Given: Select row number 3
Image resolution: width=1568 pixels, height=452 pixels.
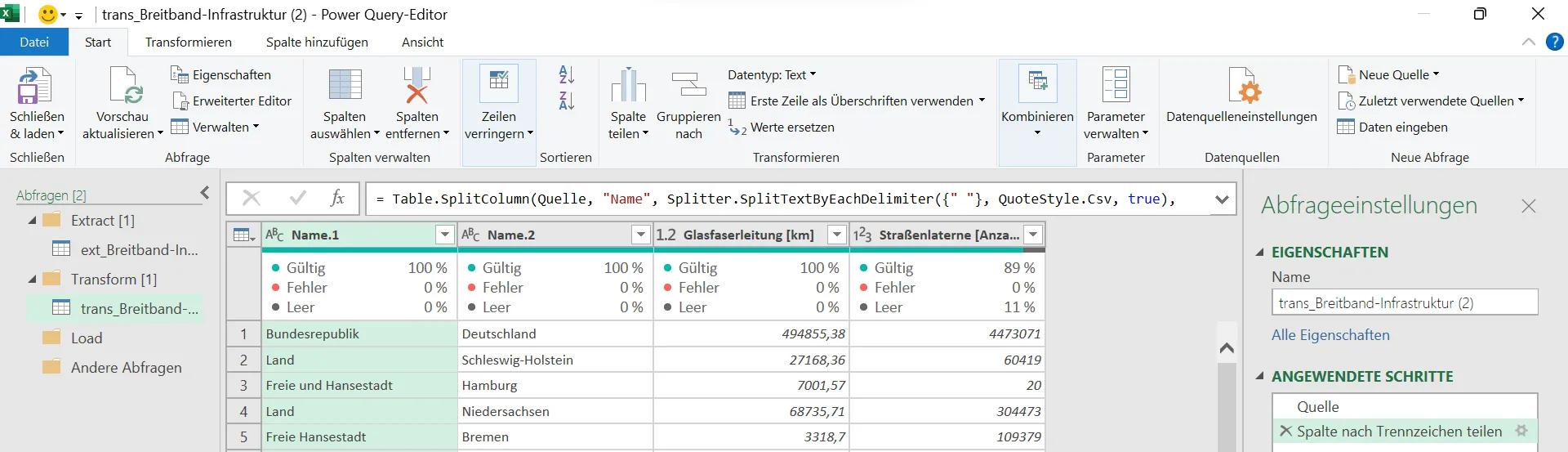Looking at the screenshot, I should [x=243, y=385].
